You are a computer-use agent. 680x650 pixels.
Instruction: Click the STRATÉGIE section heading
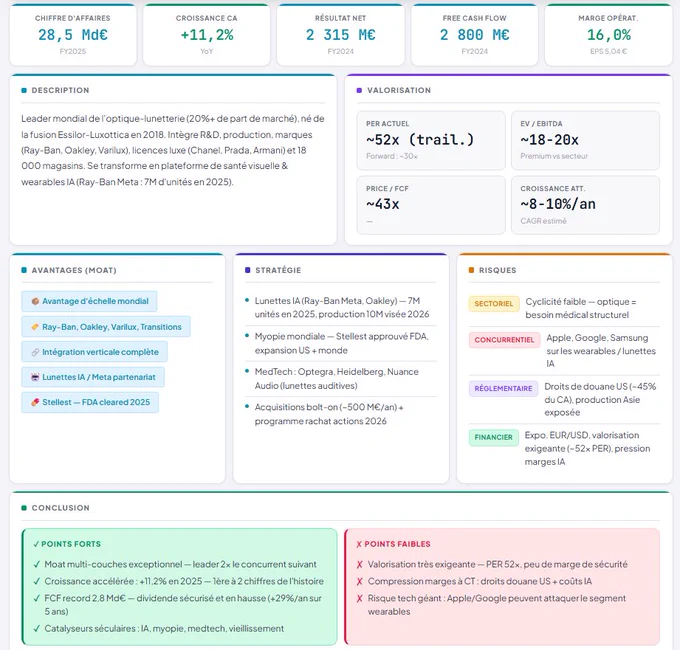pos(278,270)
